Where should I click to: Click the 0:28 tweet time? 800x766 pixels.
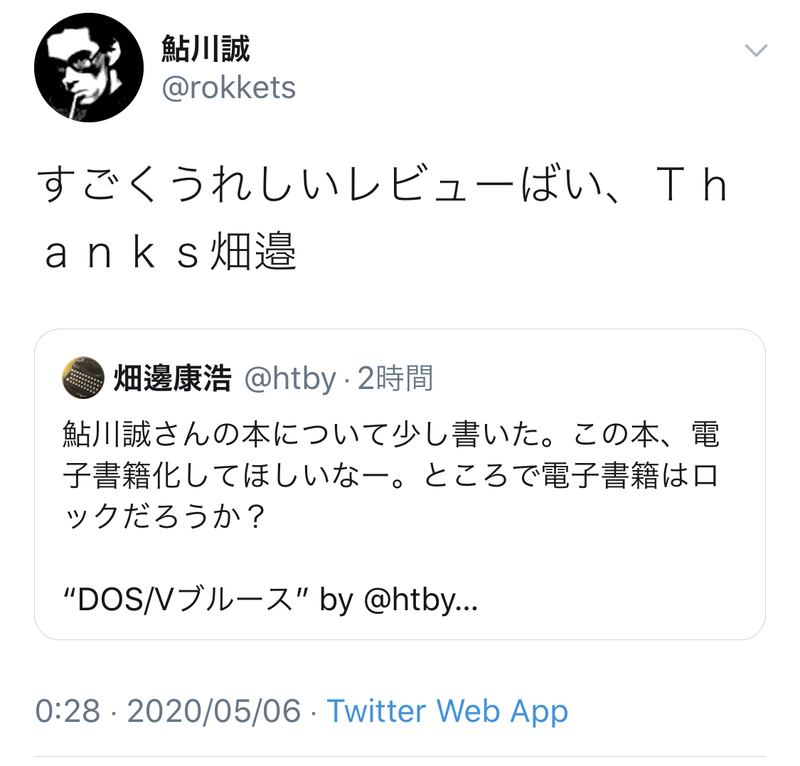(x=67, y=710)
